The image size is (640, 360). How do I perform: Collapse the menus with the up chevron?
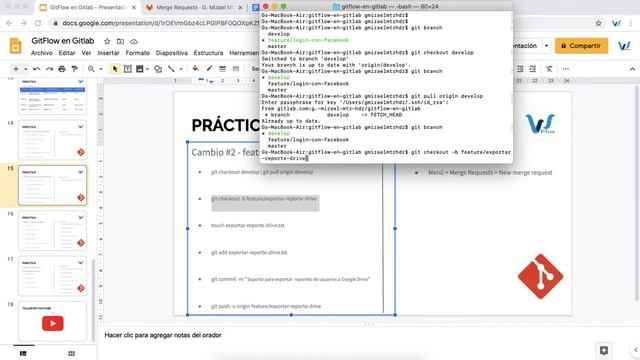632,69
